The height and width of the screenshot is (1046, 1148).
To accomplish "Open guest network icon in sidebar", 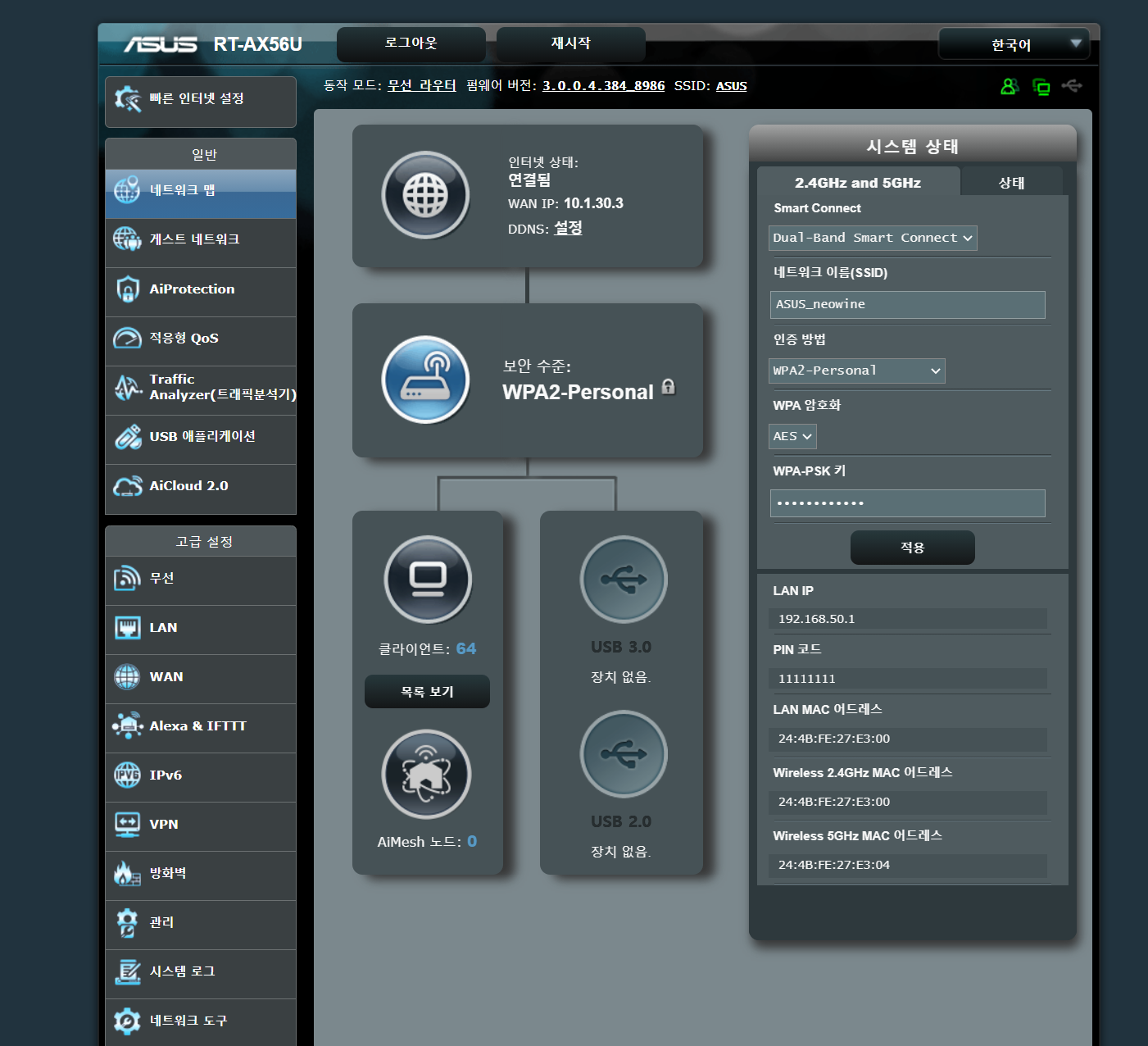I will click(x=127, y=239).
